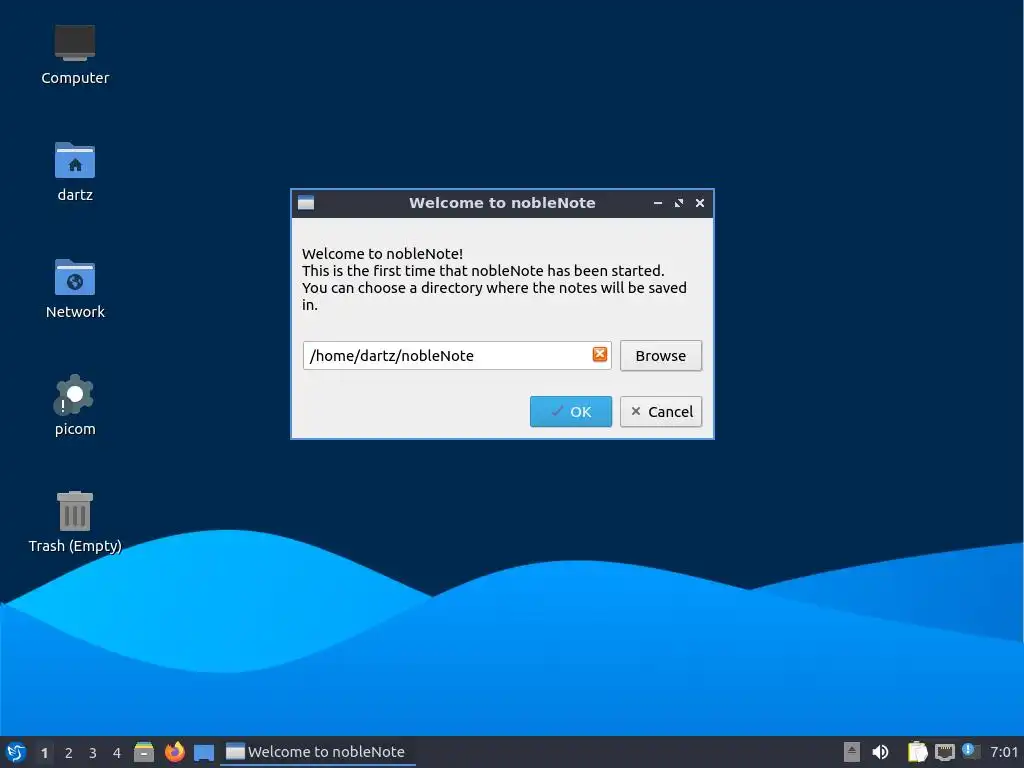Screen dimensions: 1024x768
Task: Click the 7:01 panel clock
Action: pyautogui.click(x=1004, y=752)
